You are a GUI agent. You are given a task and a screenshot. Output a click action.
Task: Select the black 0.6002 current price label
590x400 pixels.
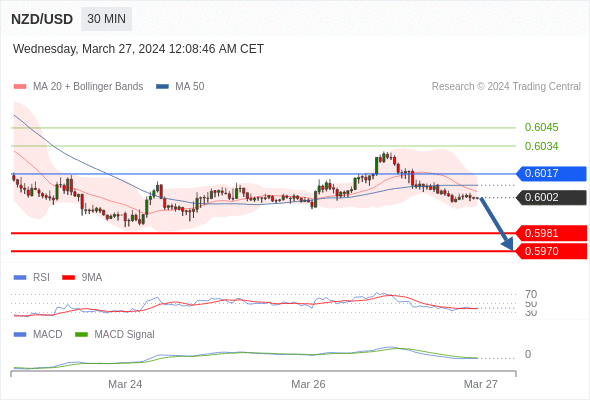[551, 198]
